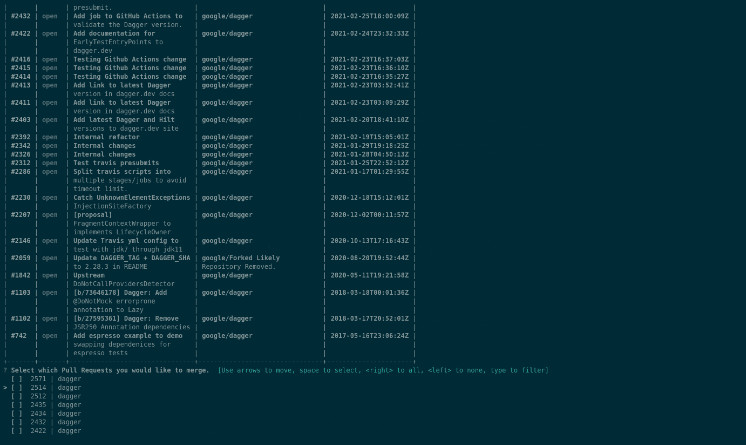The width and height of the screenshot is (746, 445).
Task: Toggle the checkbox for 2434 dagger
Action: 17,414
